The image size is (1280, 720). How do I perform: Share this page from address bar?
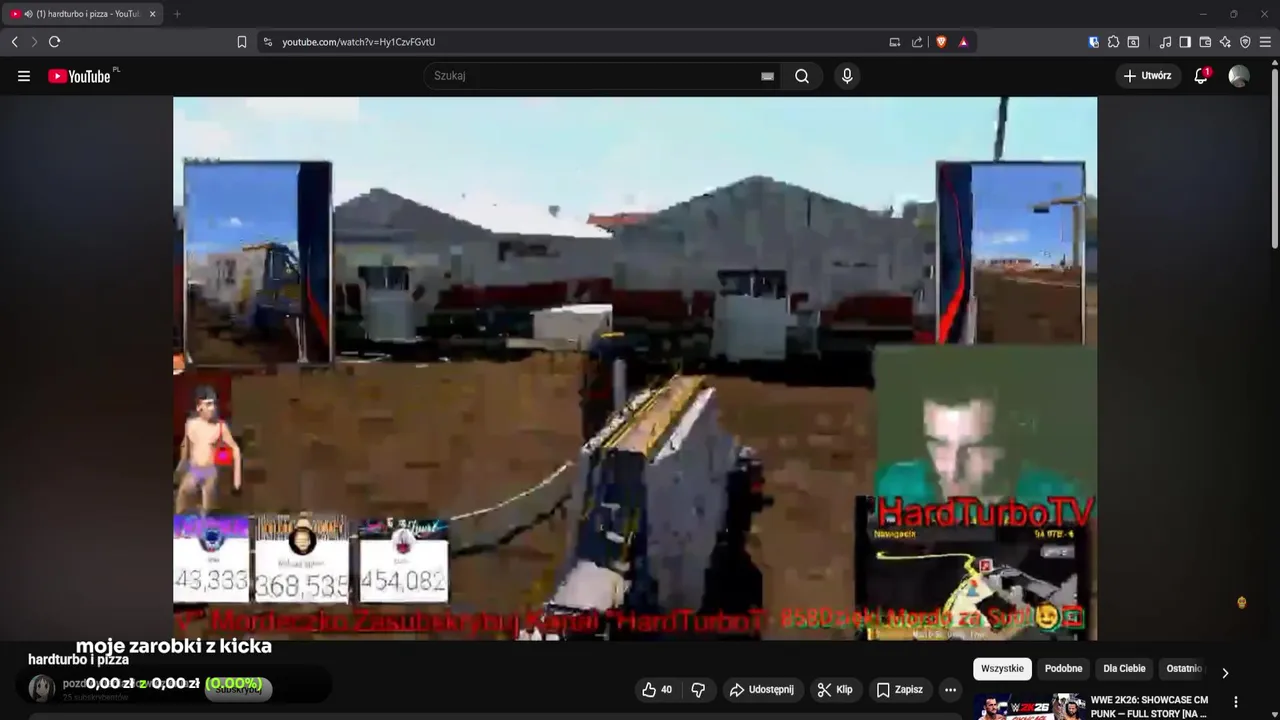(x=917, y=42)
